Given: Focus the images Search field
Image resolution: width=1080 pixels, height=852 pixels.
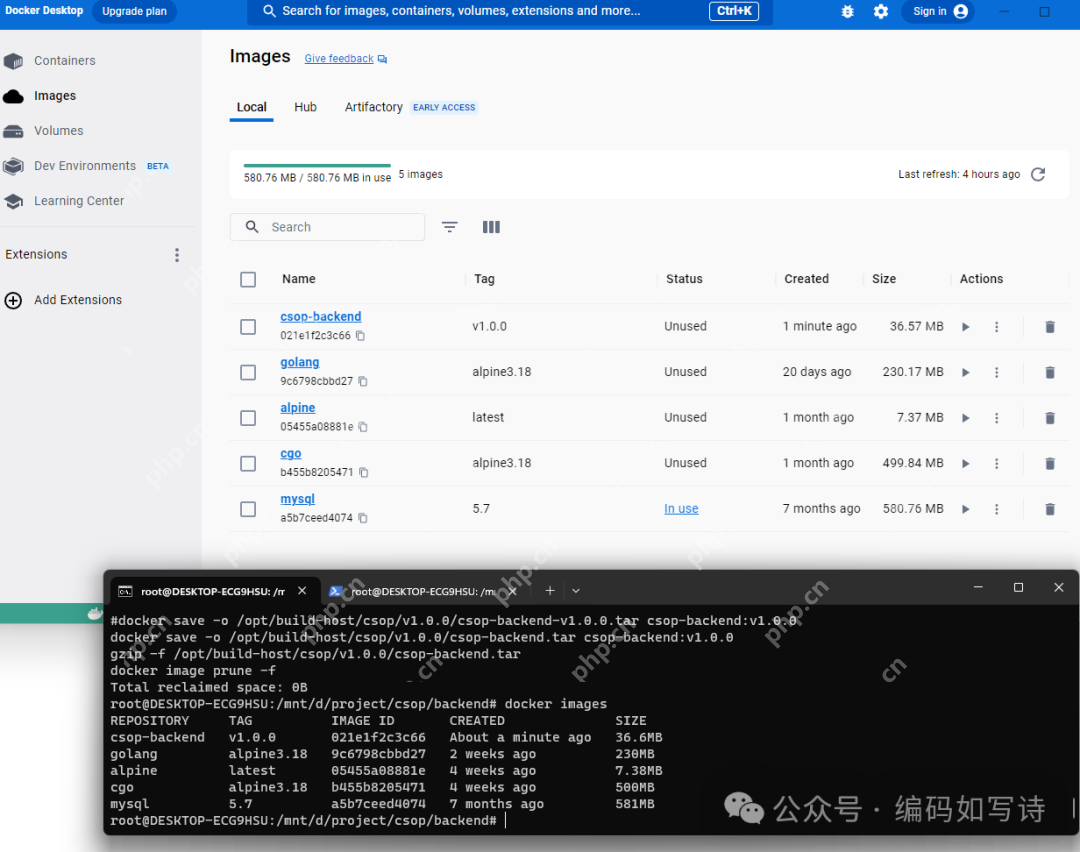Looking at the screenshot, I should pos(327,227).
